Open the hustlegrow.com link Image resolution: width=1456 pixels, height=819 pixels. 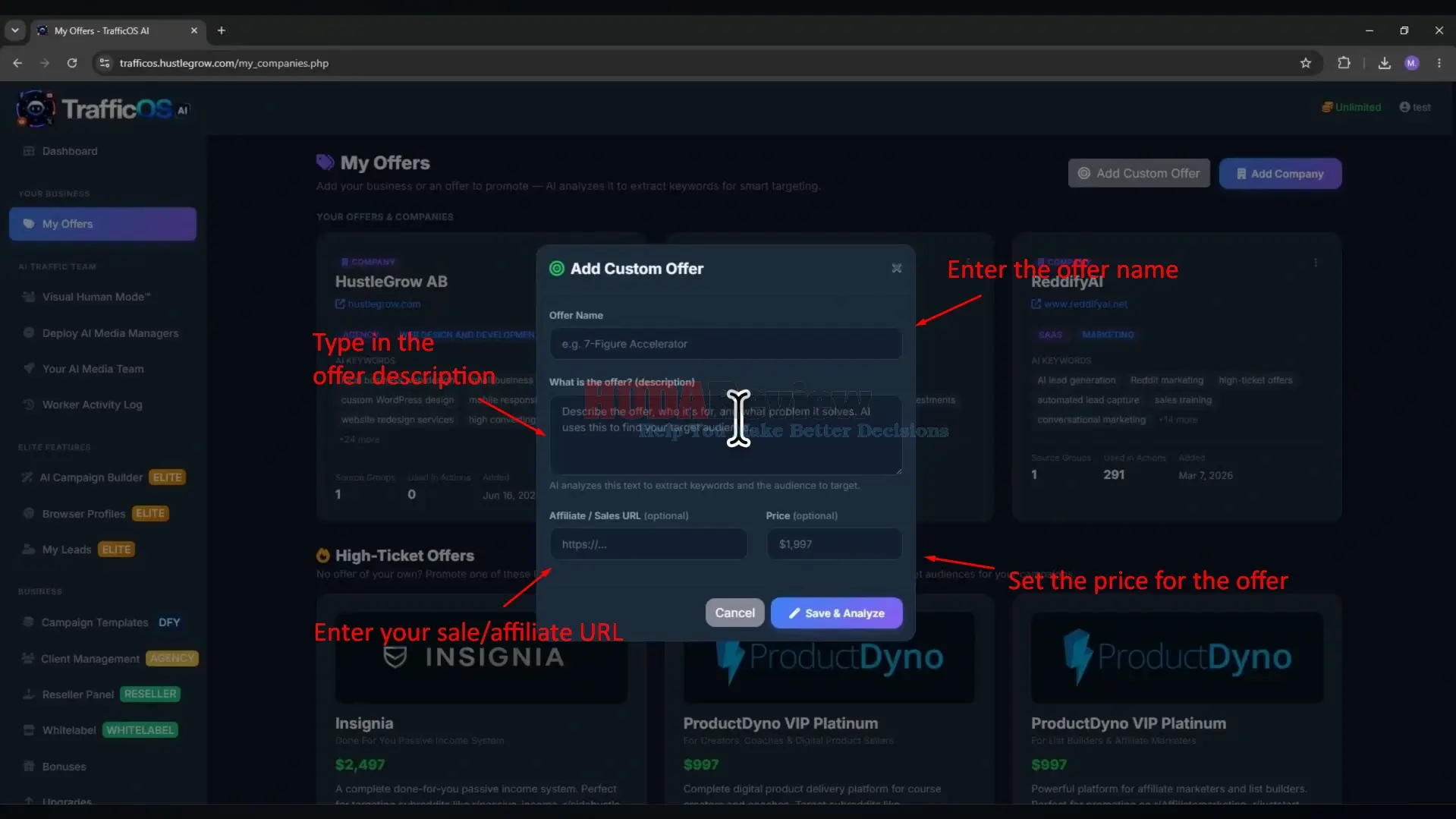click(x=378, y=304)
